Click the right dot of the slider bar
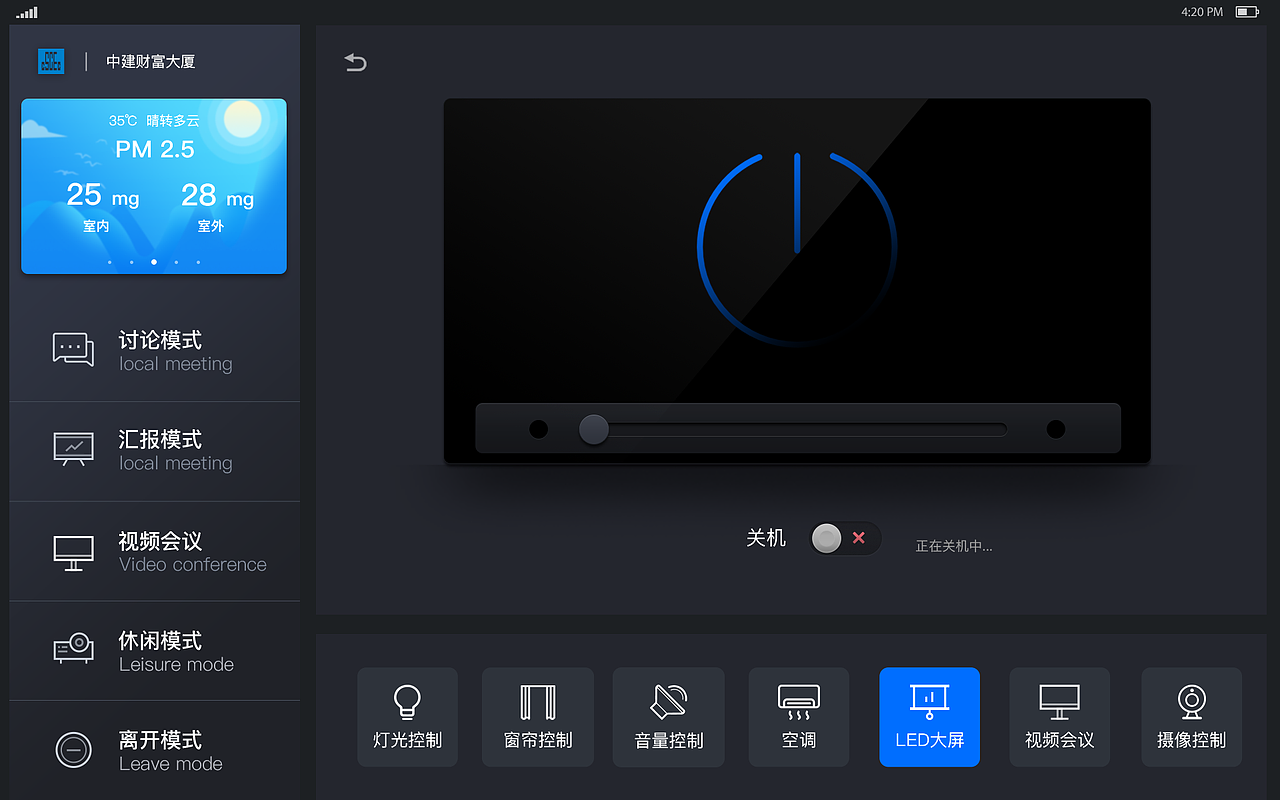 1056,429
